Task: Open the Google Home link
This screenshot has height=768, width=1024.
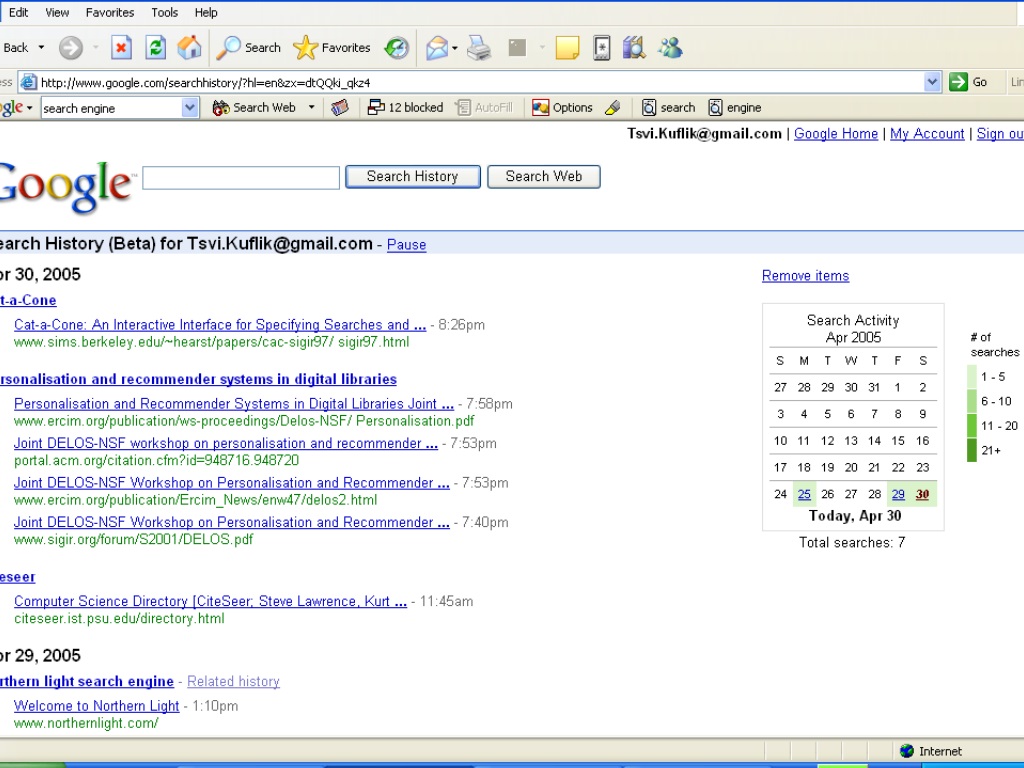Action: (x=836, y=134)
